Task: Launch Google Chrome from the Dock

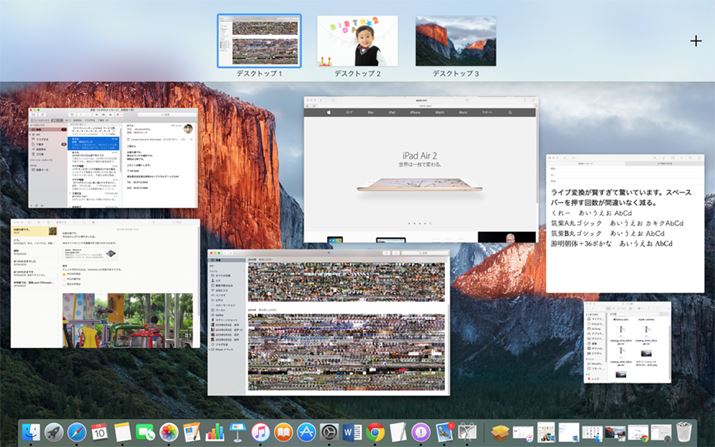Action: 375,432
